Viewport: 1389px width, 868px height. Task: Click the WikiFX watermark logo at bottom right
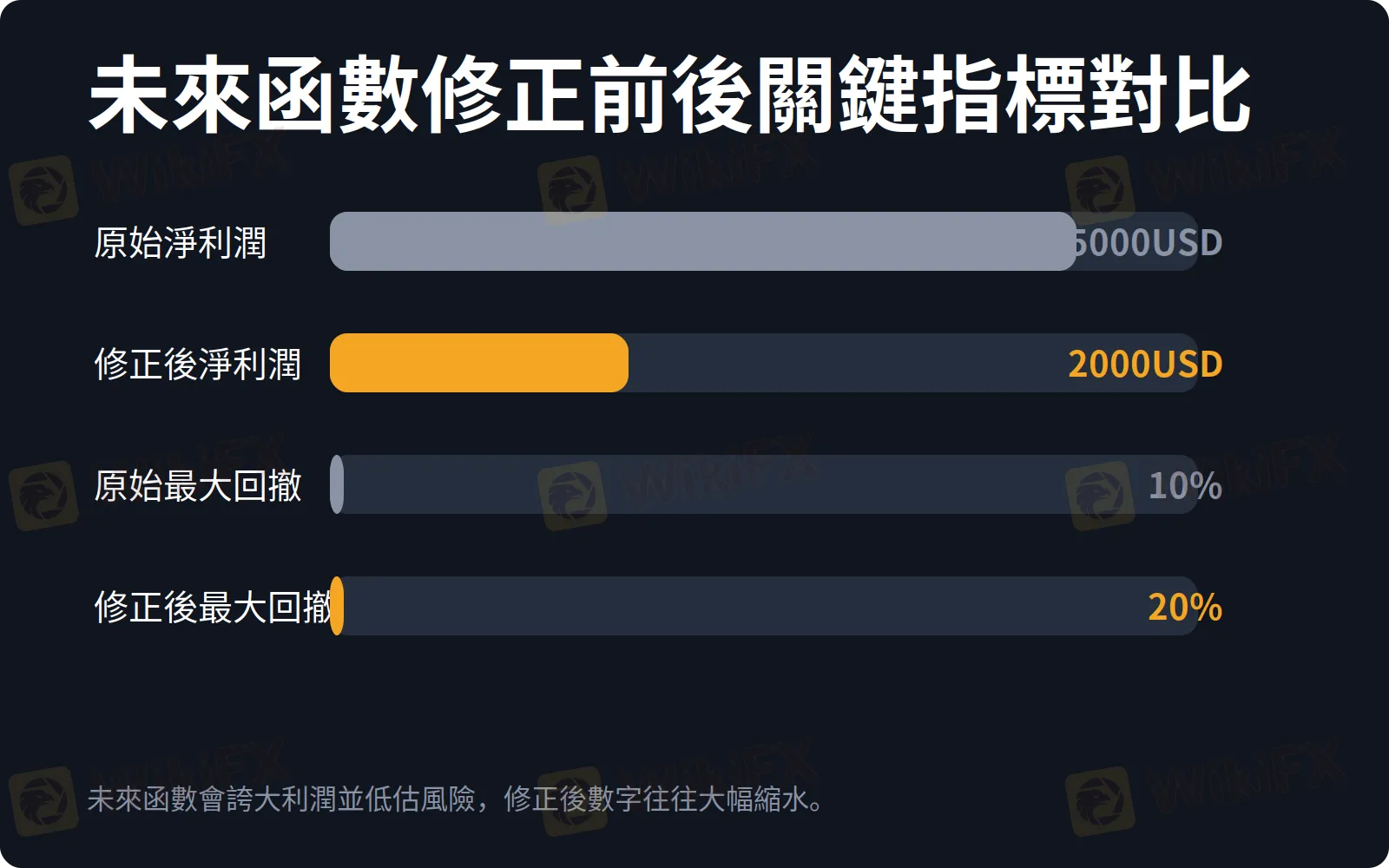point(1100,800)
